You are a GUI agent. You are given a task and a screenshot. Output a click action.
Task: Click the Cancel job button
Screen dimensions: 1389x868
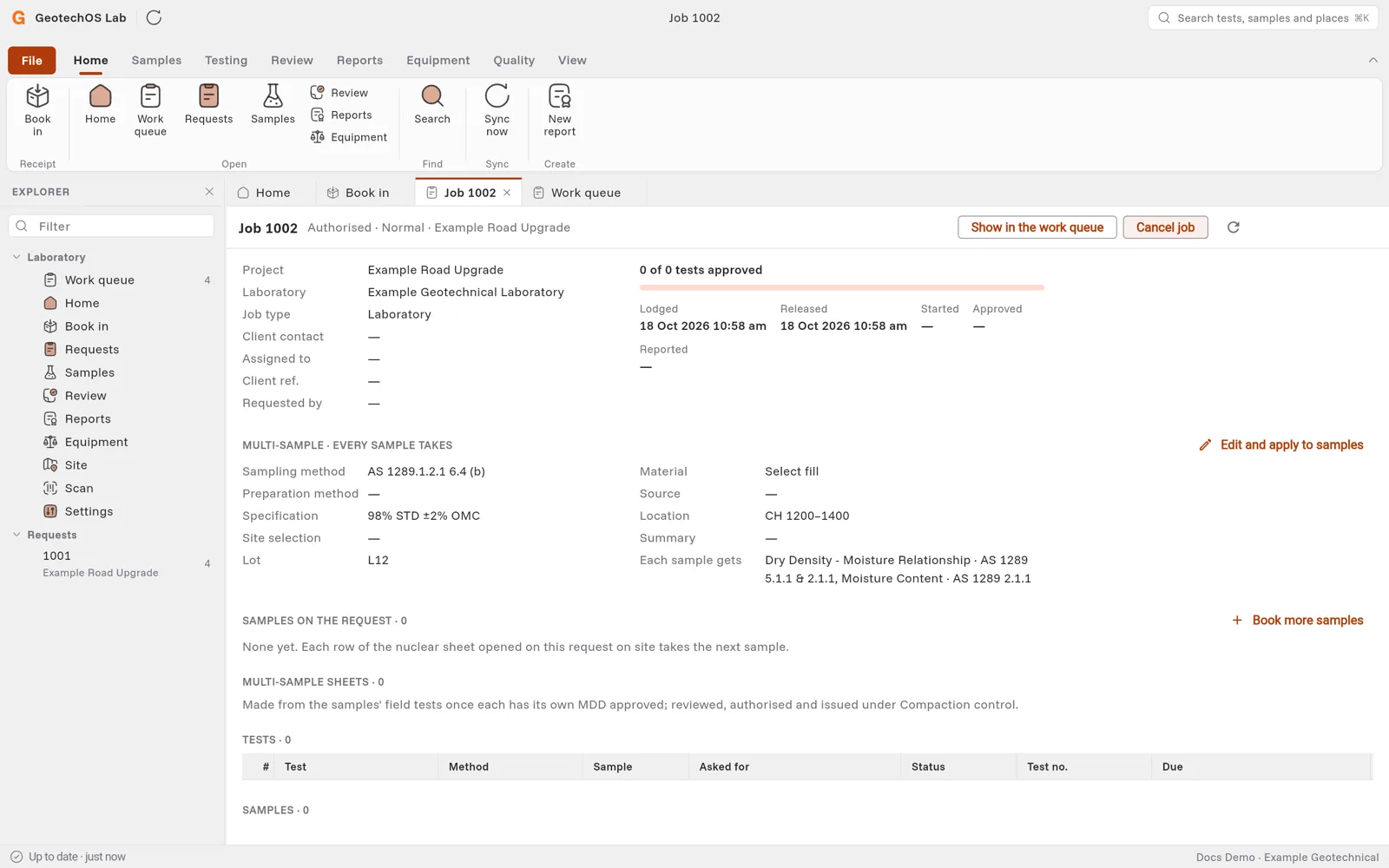(1165, 227)
